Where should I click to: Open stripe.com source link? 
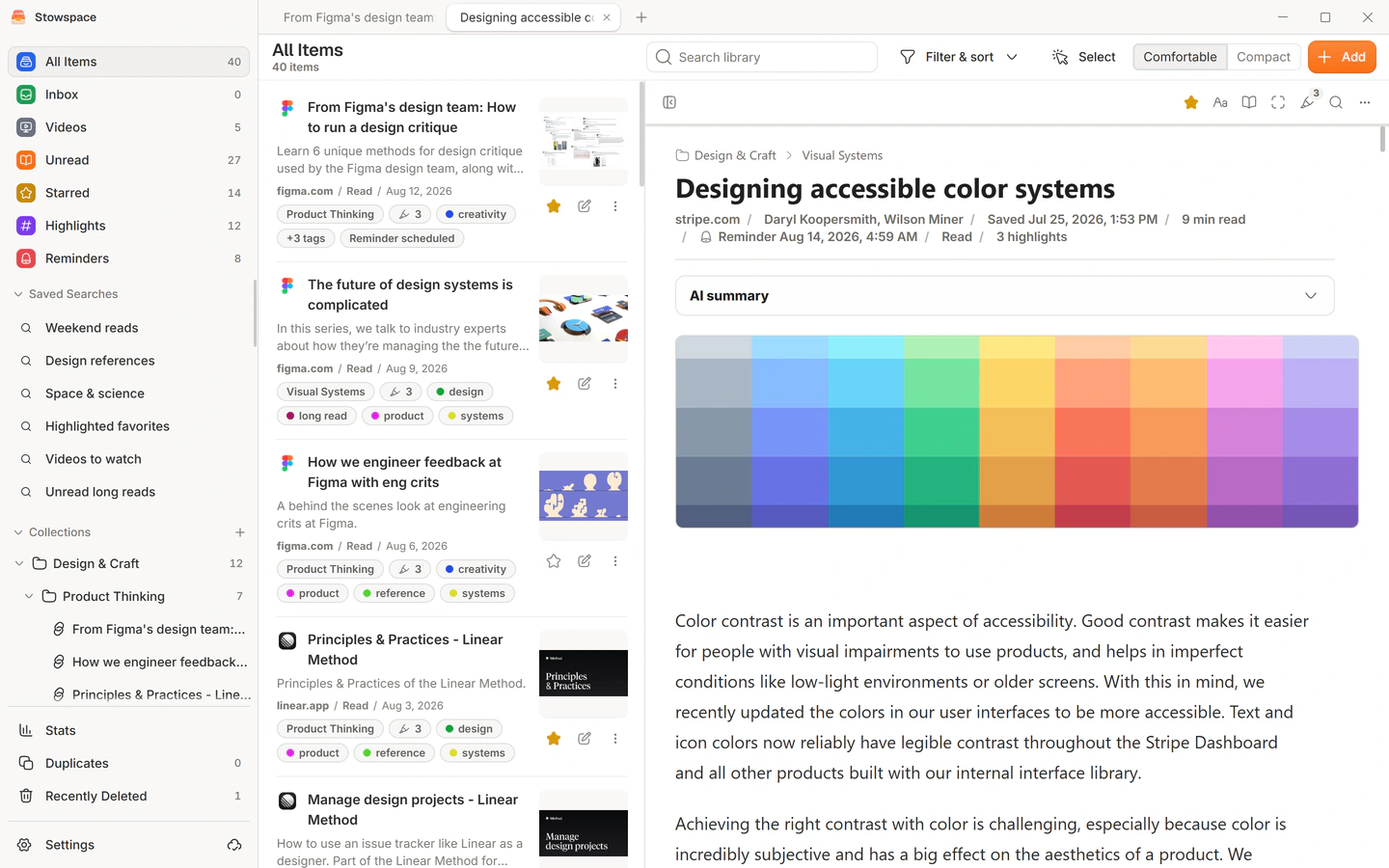(707, 219)
